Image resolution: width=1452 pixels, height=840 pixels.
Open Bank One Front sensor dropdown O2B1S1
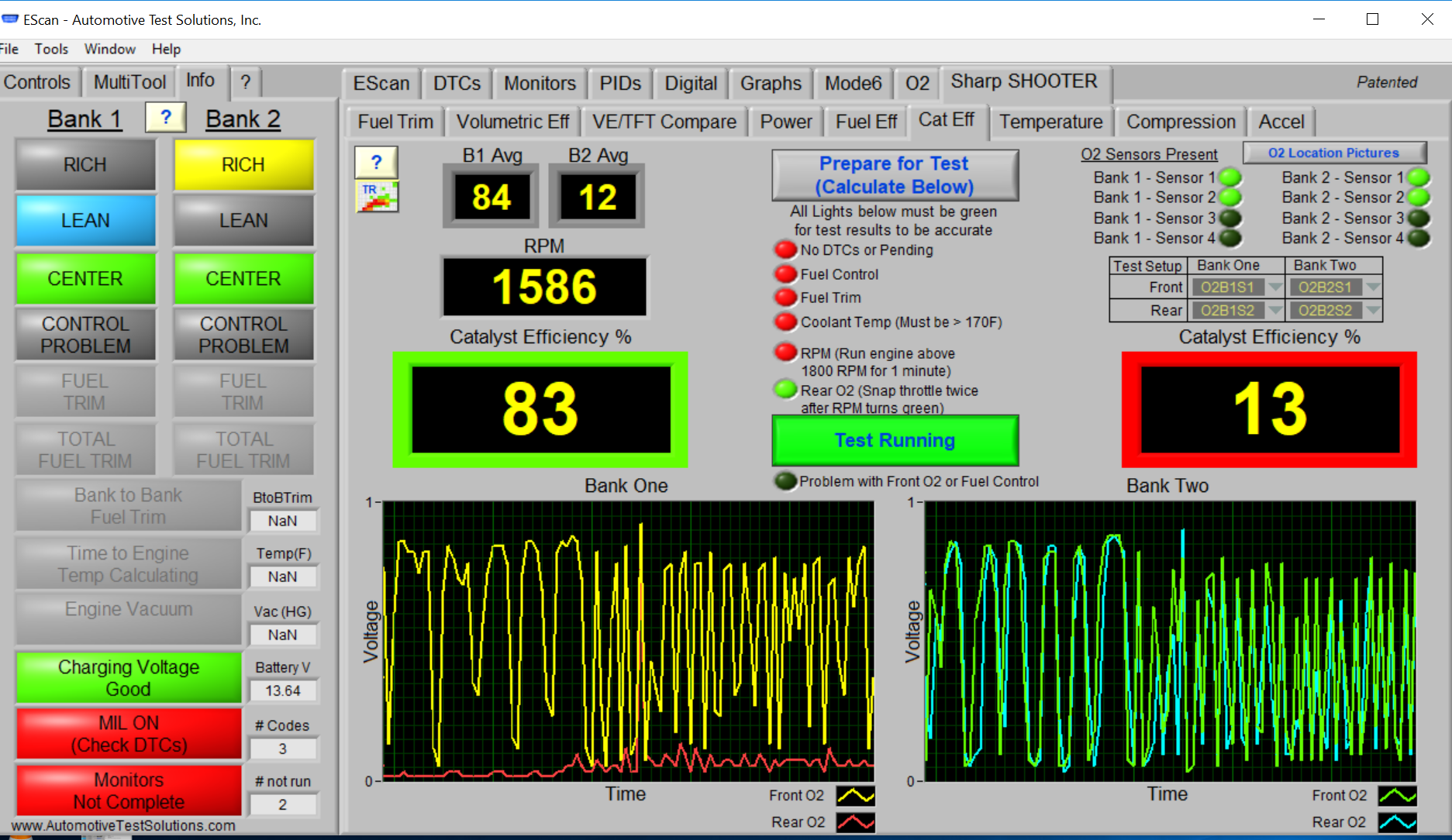coord(1236,287)
